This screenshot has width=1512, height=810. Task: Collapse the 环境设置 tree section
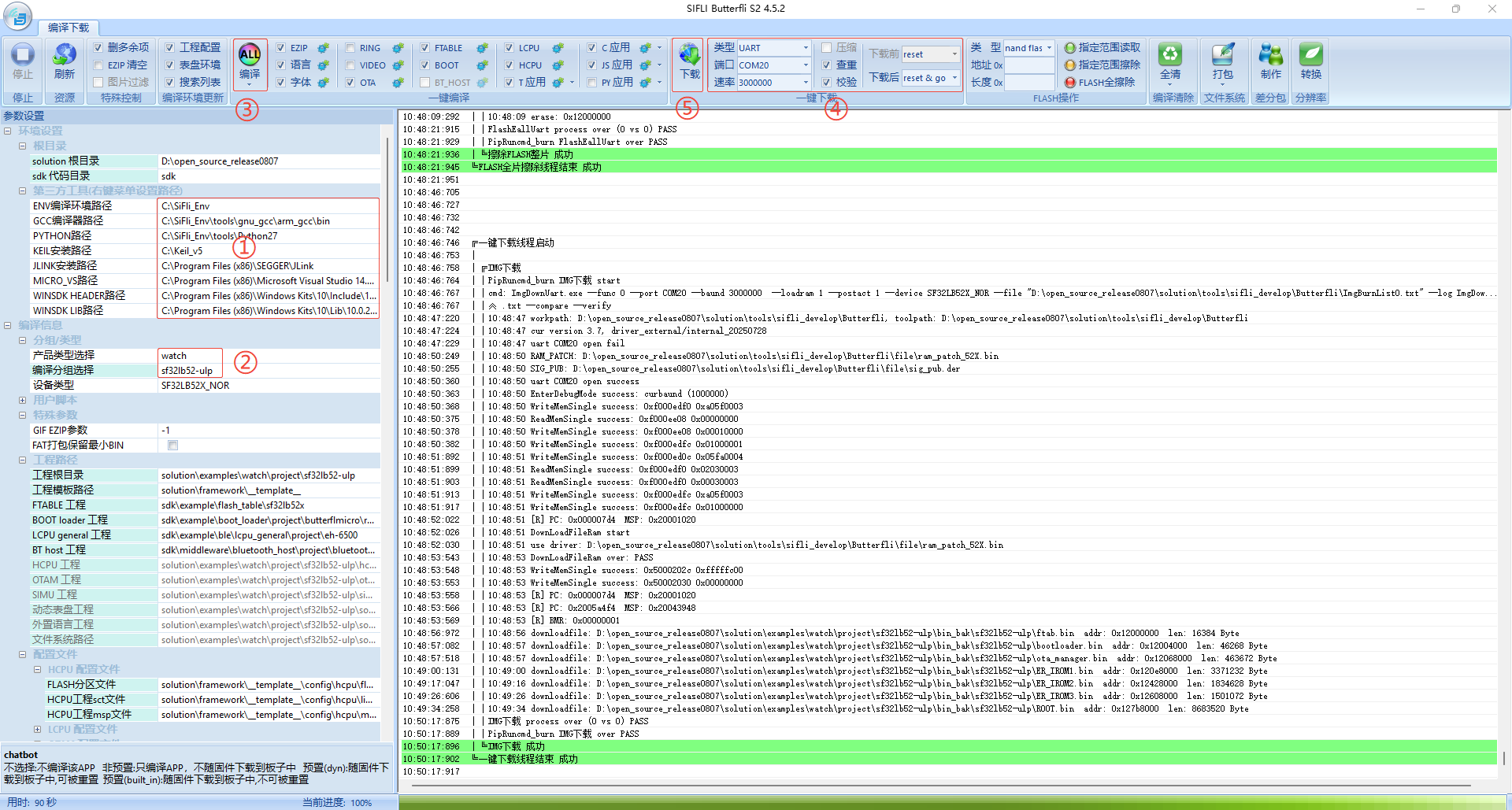click(x=8, y=131)
